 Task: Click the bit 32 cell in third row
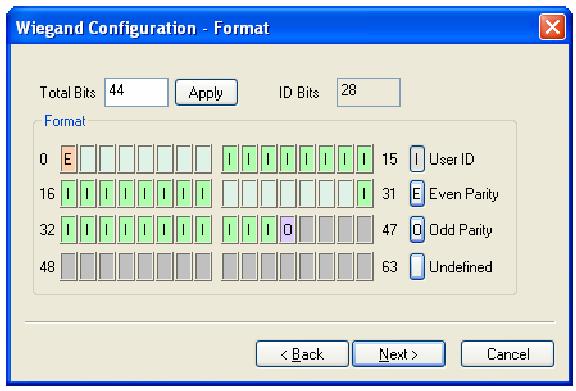coord(68,230)
